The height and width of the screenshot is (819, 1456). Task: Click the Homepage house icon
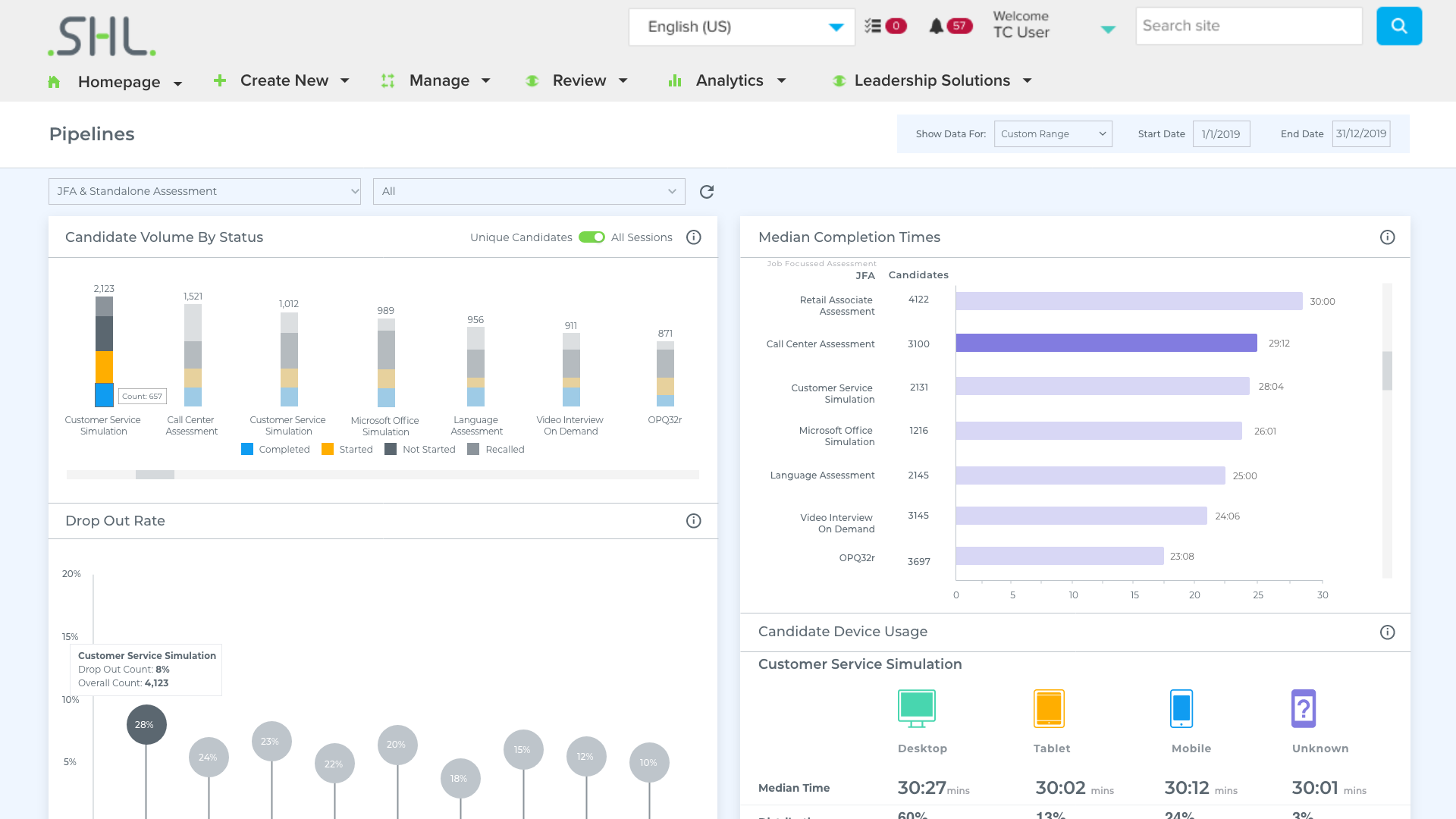tap(55, 81)
